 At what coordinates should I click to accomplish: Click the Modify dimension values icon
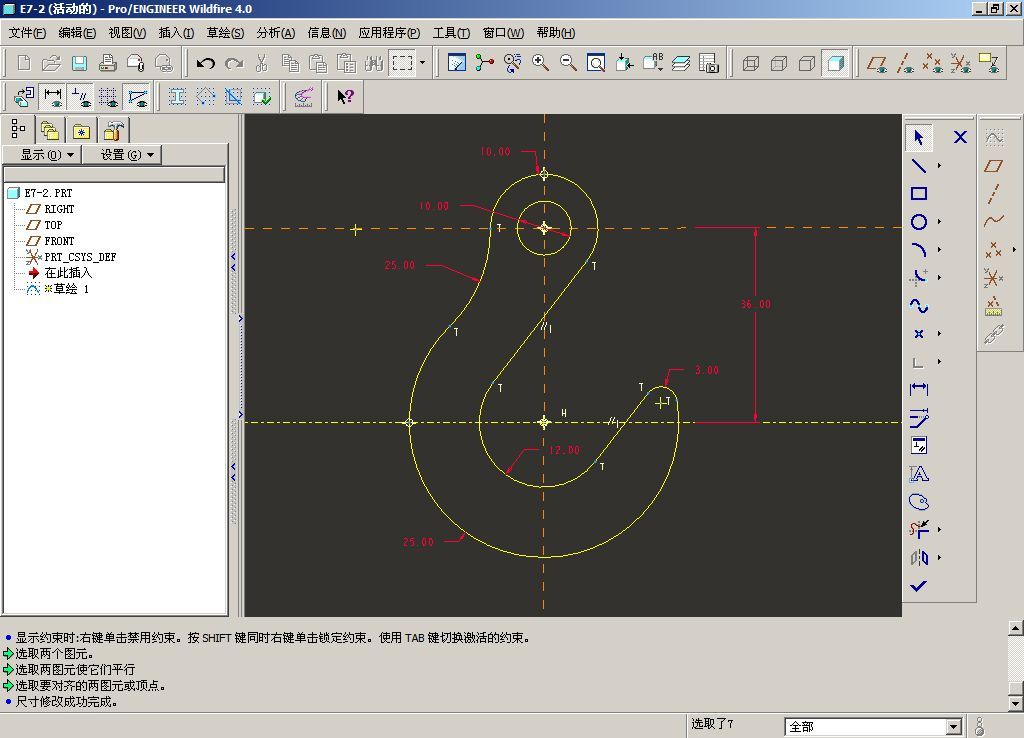tap(918, 417)
